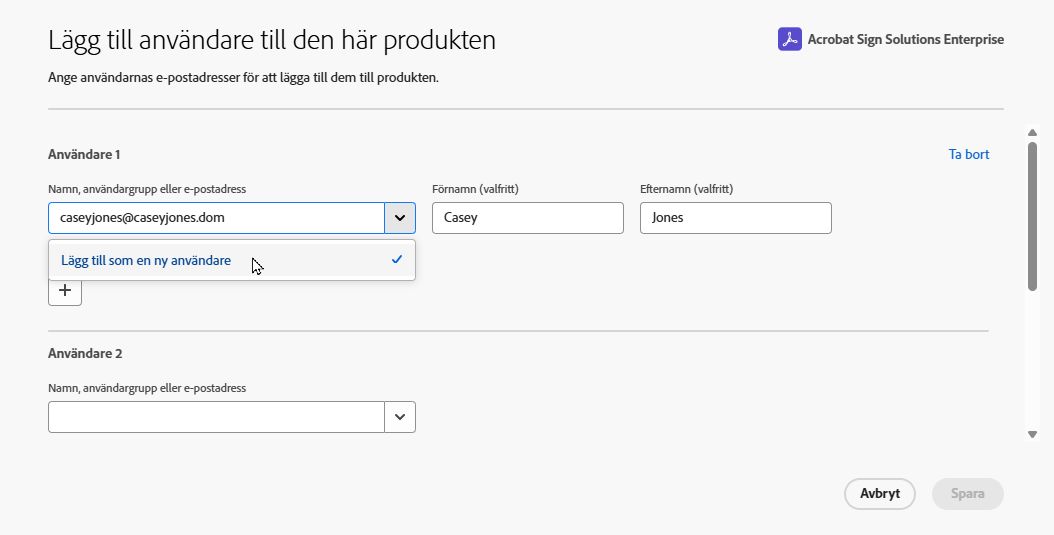The height and width of the screenshot is (535, 1054).
Task: Focus the empty Användare 2 email field
Action: 216,417
